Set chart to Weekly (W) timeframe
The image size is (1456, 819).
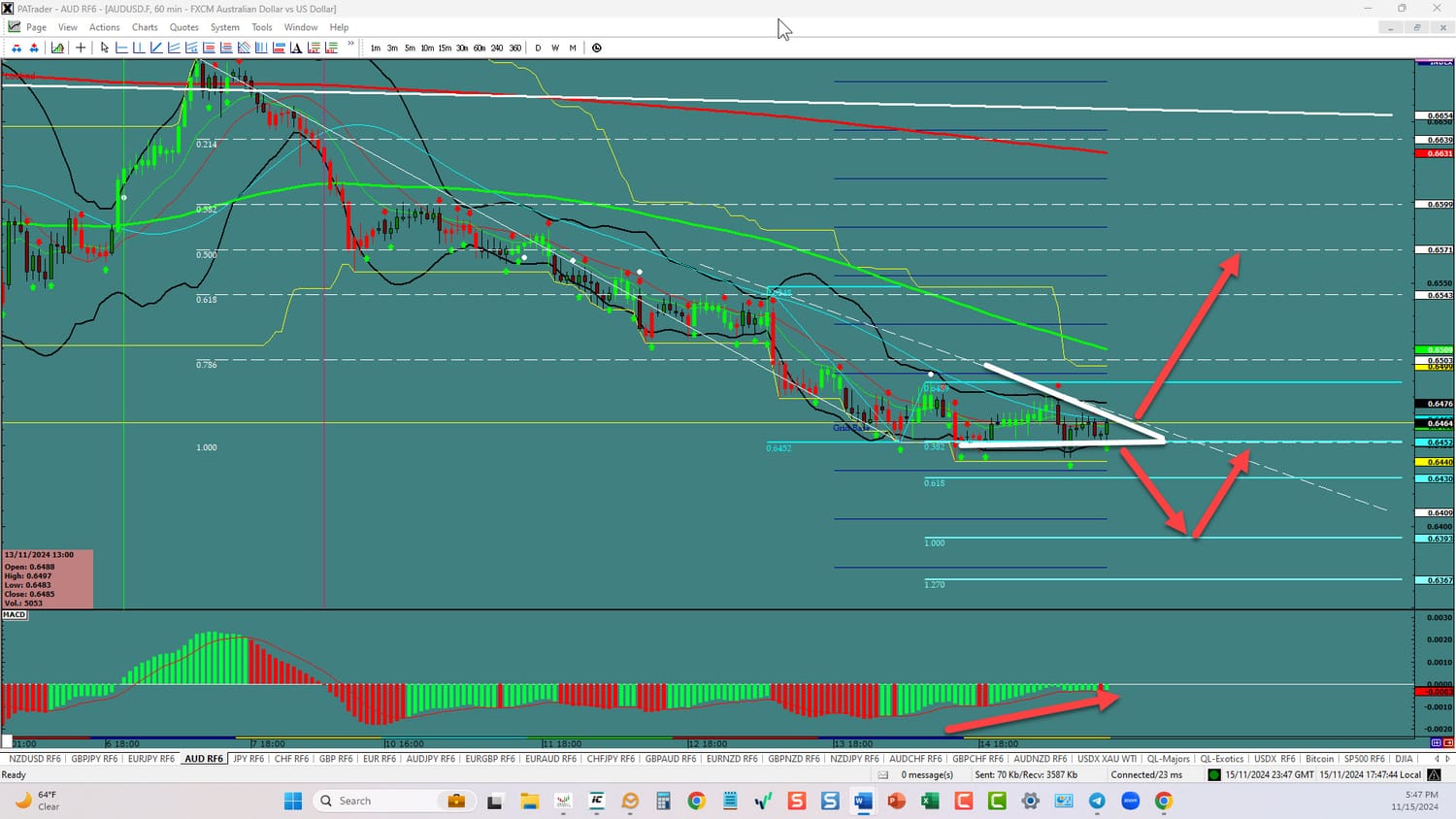pos(555,48)
